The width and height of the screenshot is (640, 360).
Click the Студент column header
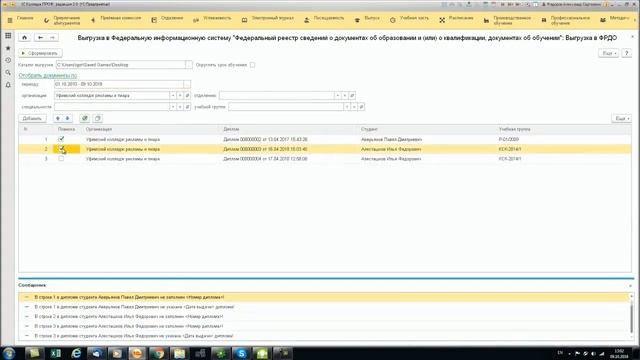coord(369,129)
